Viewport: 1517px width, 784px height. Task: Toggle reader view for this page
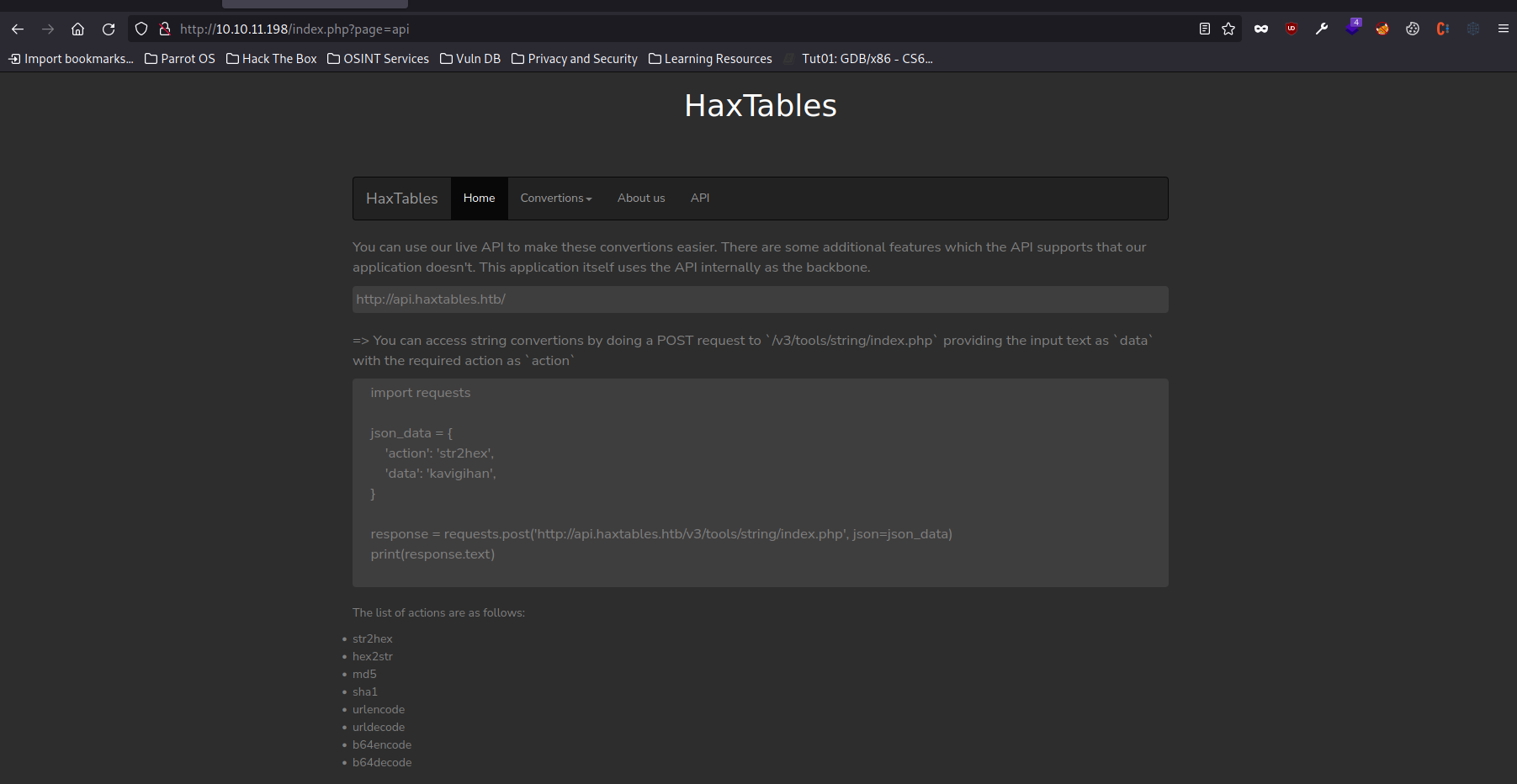click(x=1205, y=29)
